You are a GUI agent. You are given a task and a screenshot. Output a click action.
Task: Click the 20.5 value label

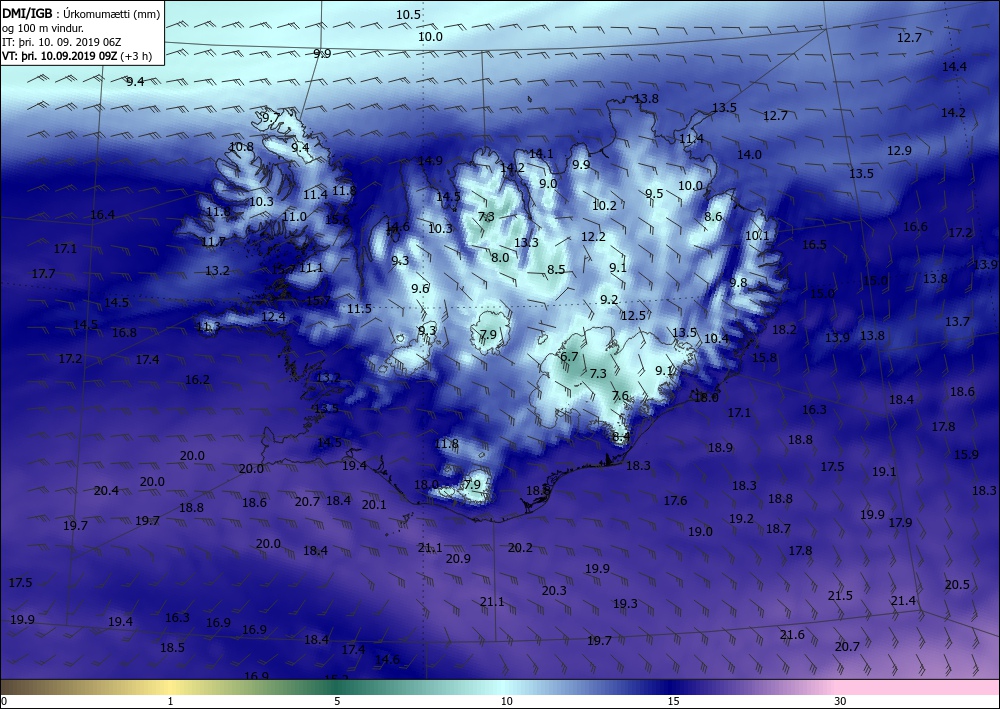957,585
